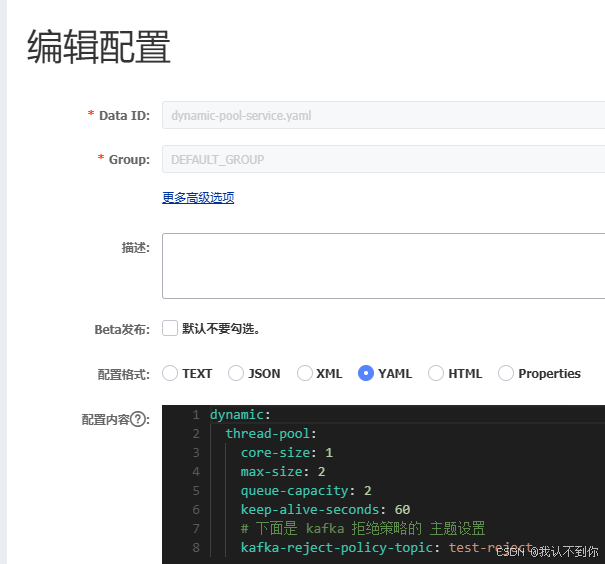The width and height of the screenshot is (605, 564).
Task: Click the 默认不要勾选 label text
Action: pos(220,329)
